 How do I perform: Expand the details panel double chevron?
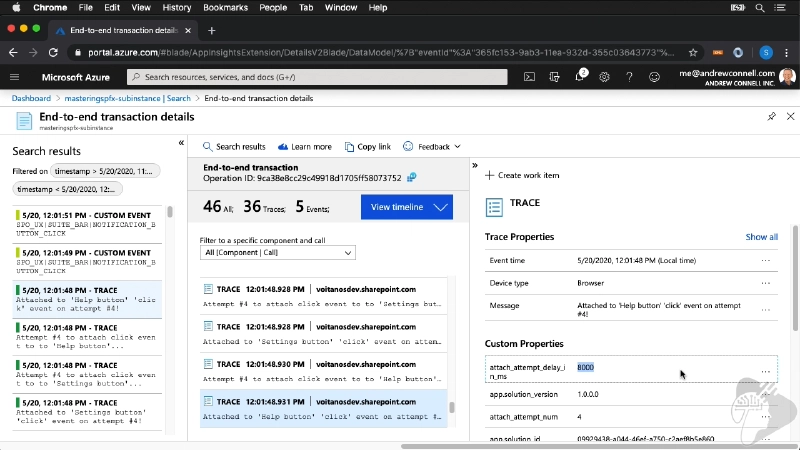tap(475, 165)
